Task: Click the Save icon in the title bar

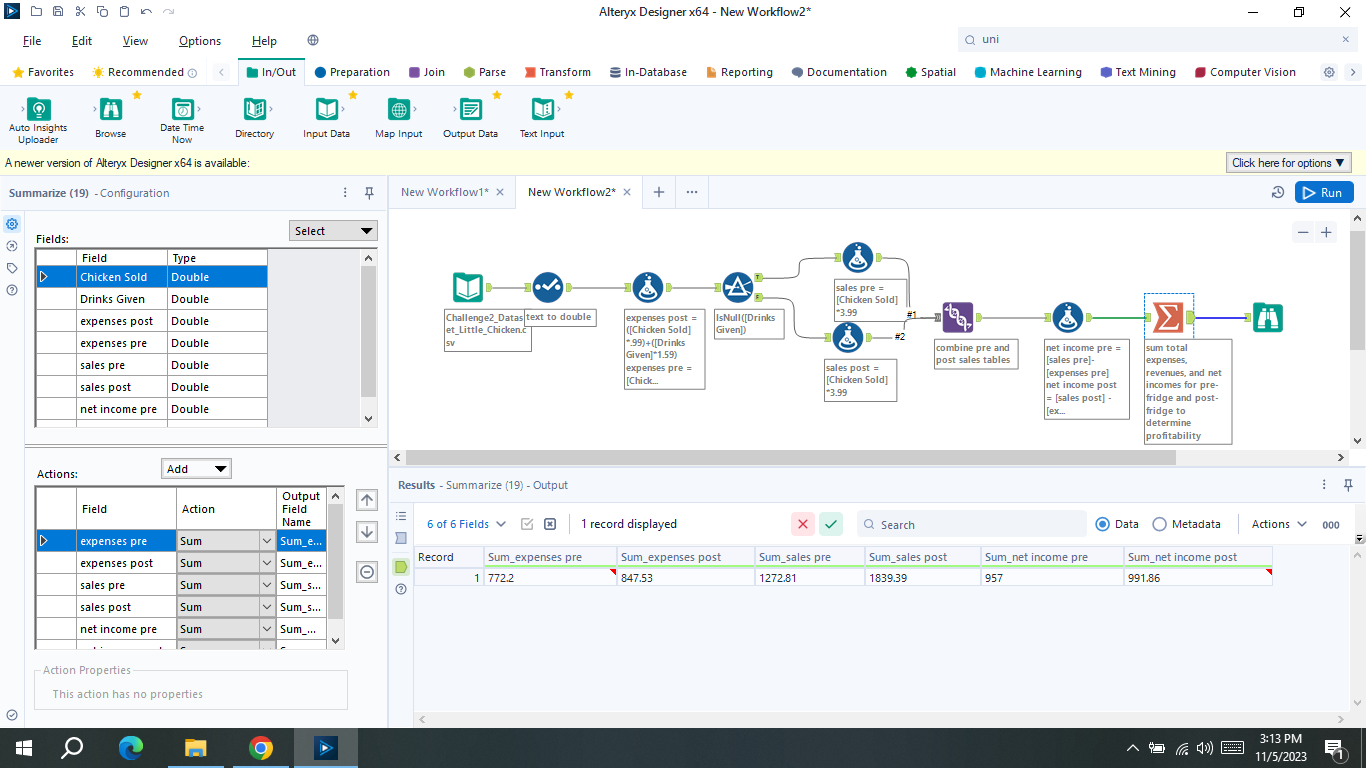Action: point(58,11)
